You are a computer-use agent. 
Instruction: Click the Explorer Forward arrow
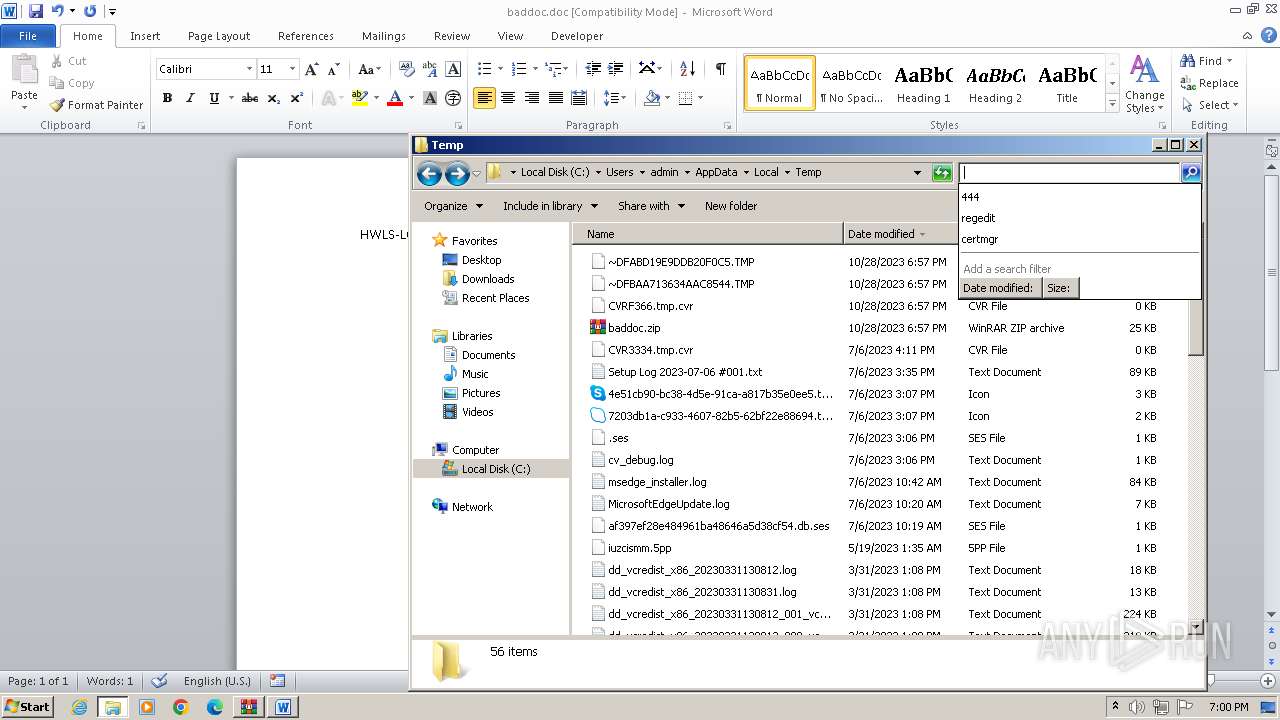pos(457,173)
